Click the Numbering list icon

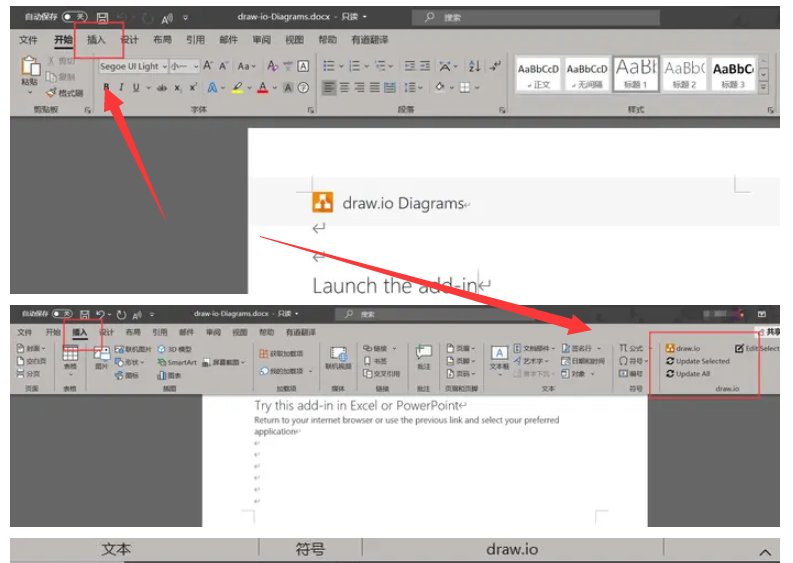point(355,66)
